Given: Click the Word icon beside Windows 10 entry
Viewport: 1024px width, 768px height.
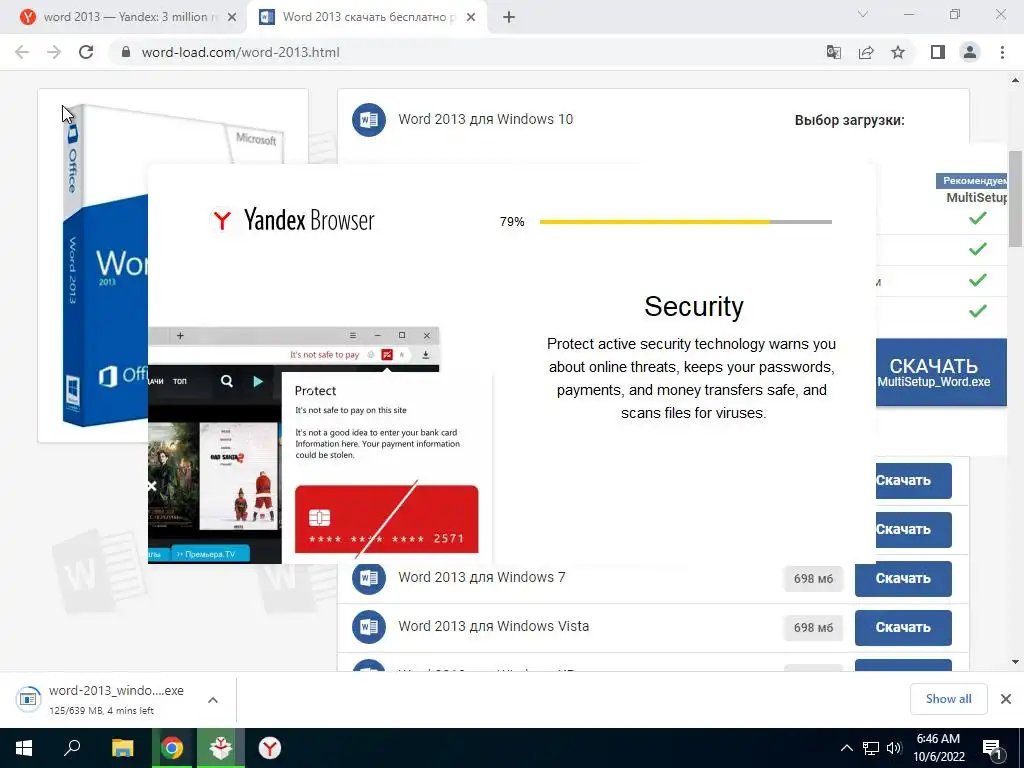Looking at the screenshot, I should pyautogui.click(x=369, y=120).
